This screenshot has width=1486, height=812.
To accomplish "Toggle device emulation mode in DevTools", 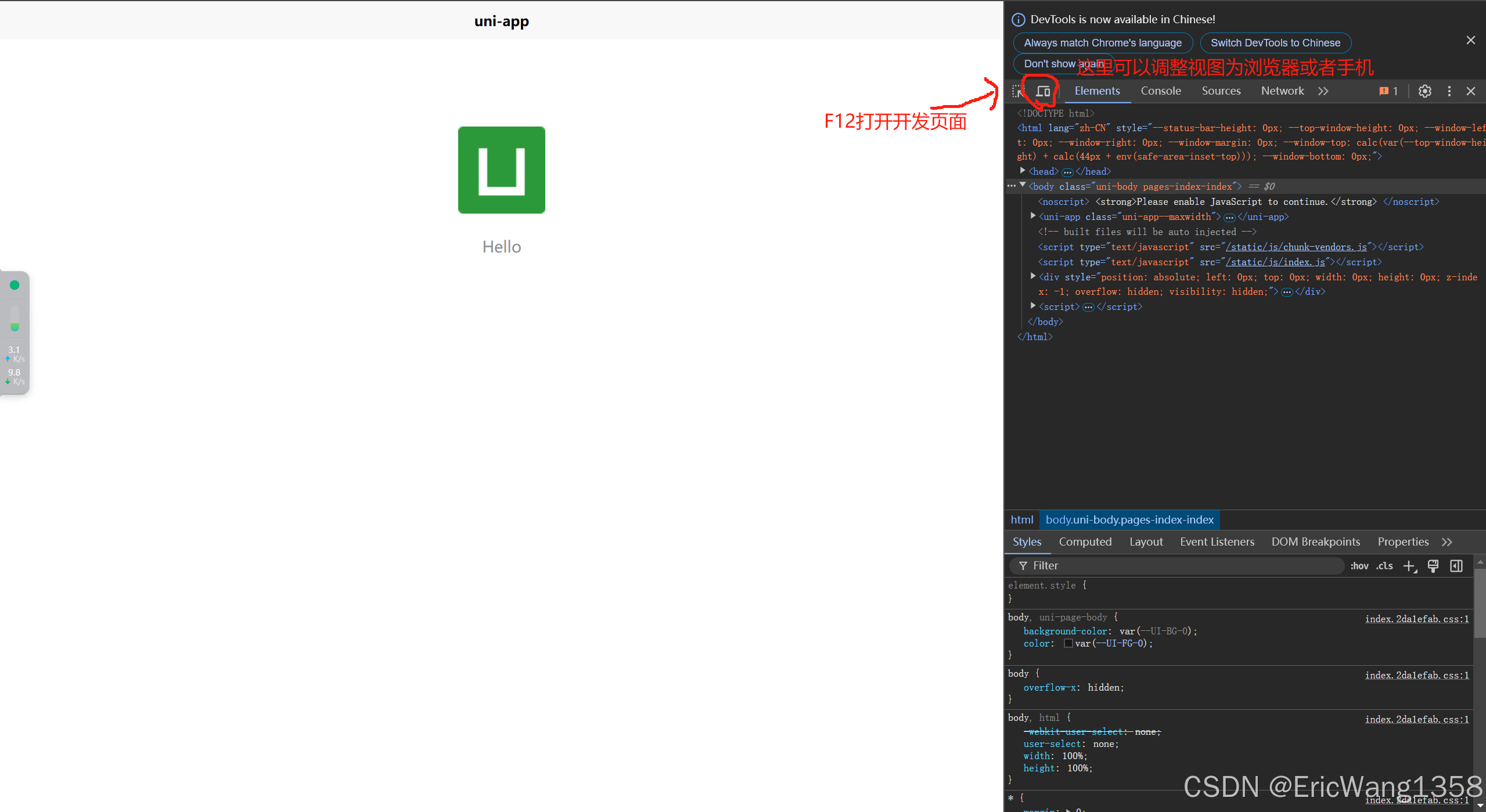I will tap(1042, 91).
